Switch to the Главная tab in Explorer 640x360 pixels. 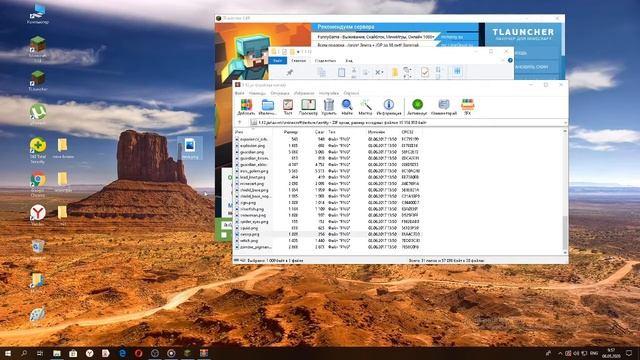(x=298, y=60)
